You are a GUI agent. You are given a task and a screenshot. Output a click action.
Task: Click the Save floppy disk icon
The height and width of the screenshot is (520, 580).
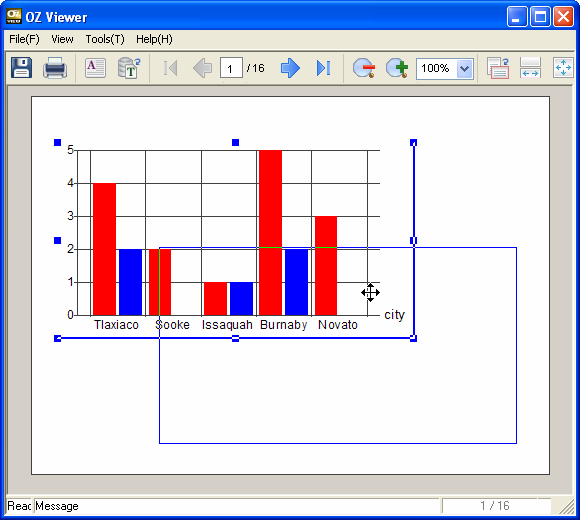[x=21, y=68]
